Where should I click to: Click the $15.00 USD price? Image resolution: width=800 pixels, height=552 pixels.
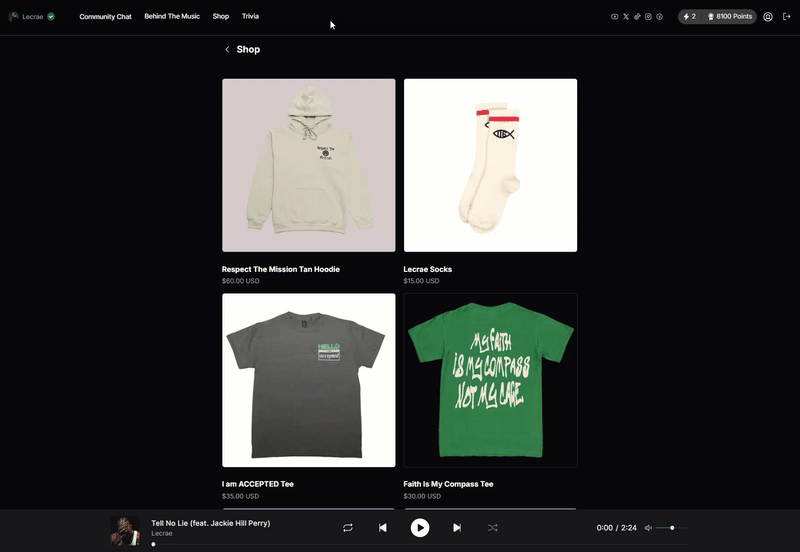click(x=421, y=281)
